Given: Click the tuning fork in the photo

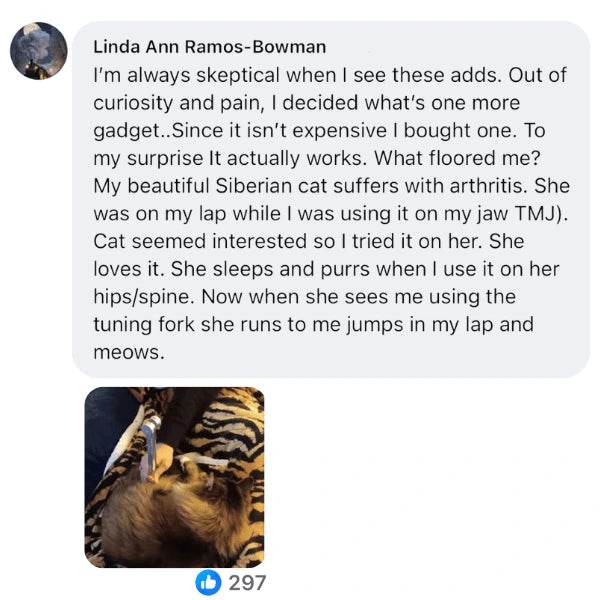Looking at the screenshot, I should point(150,448).
